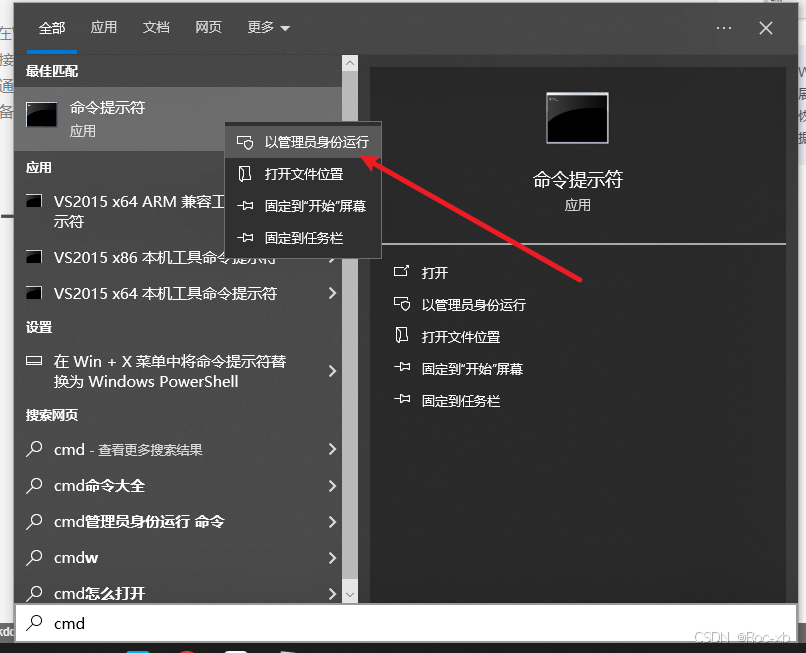Click file icon beside right-panel 打开文件位置

[401, 336]
